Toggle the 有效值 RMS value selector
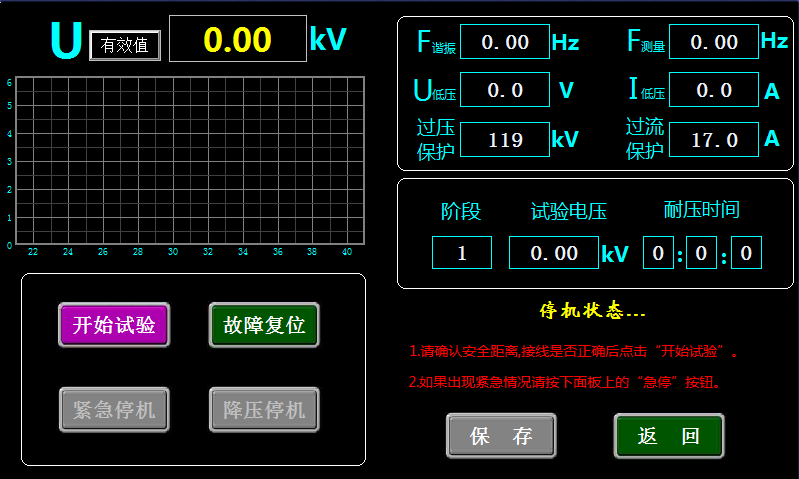 125,45
